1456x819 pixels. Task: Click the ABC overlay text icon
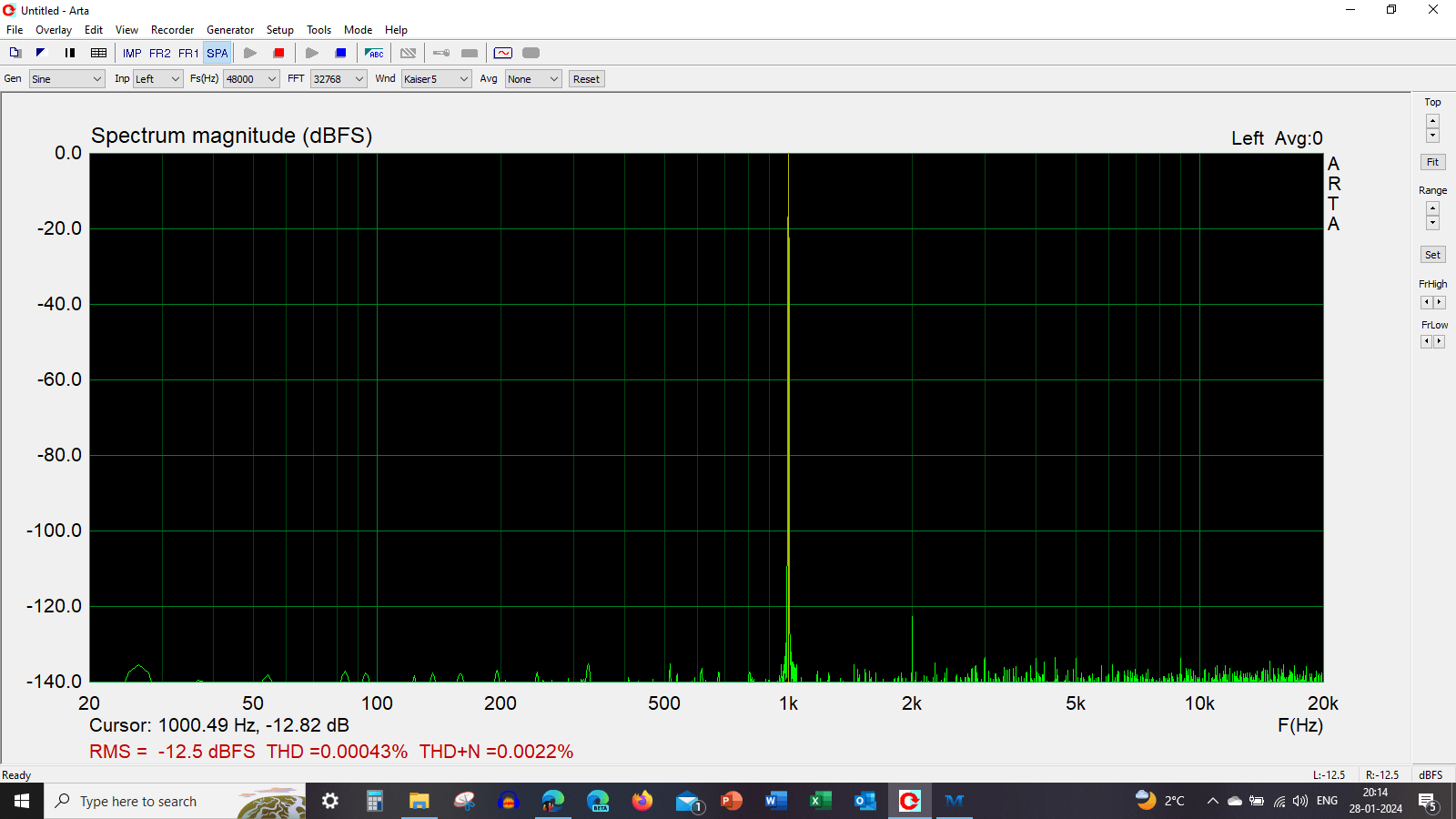[x=374, y=53]
